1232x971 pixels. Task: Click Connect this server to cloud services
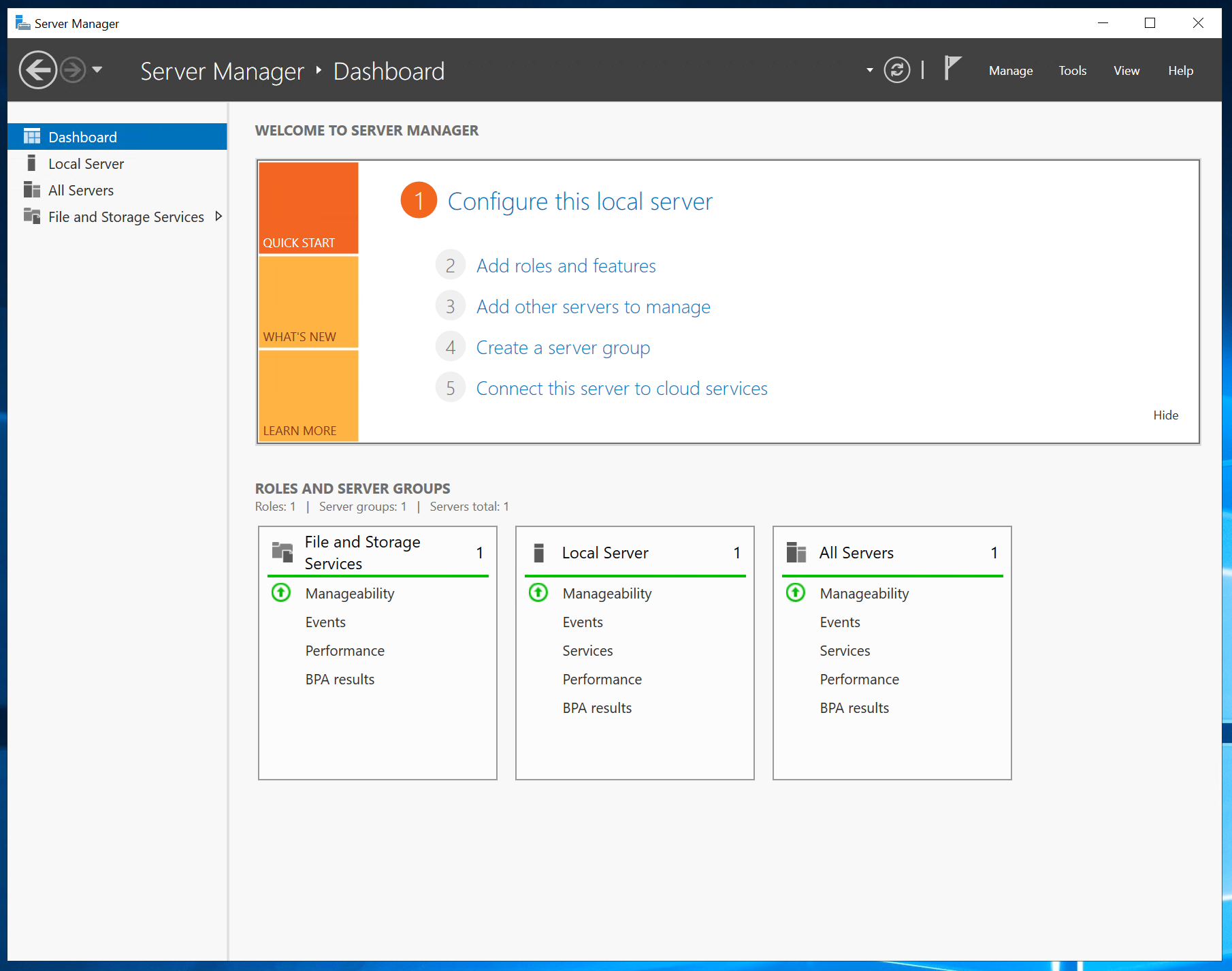[621, 388]
